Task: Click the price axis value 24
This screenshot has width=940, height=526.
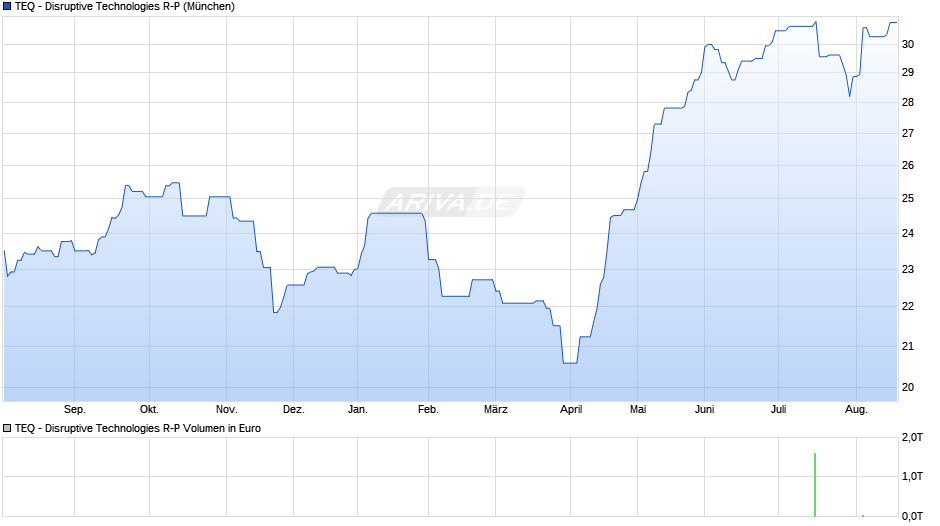Action: (908, 233)
